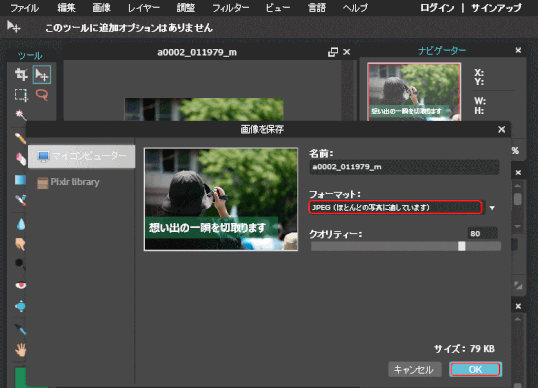538x388 pixels.
Task: Click the ログイン link
Action: pos(437,8)
